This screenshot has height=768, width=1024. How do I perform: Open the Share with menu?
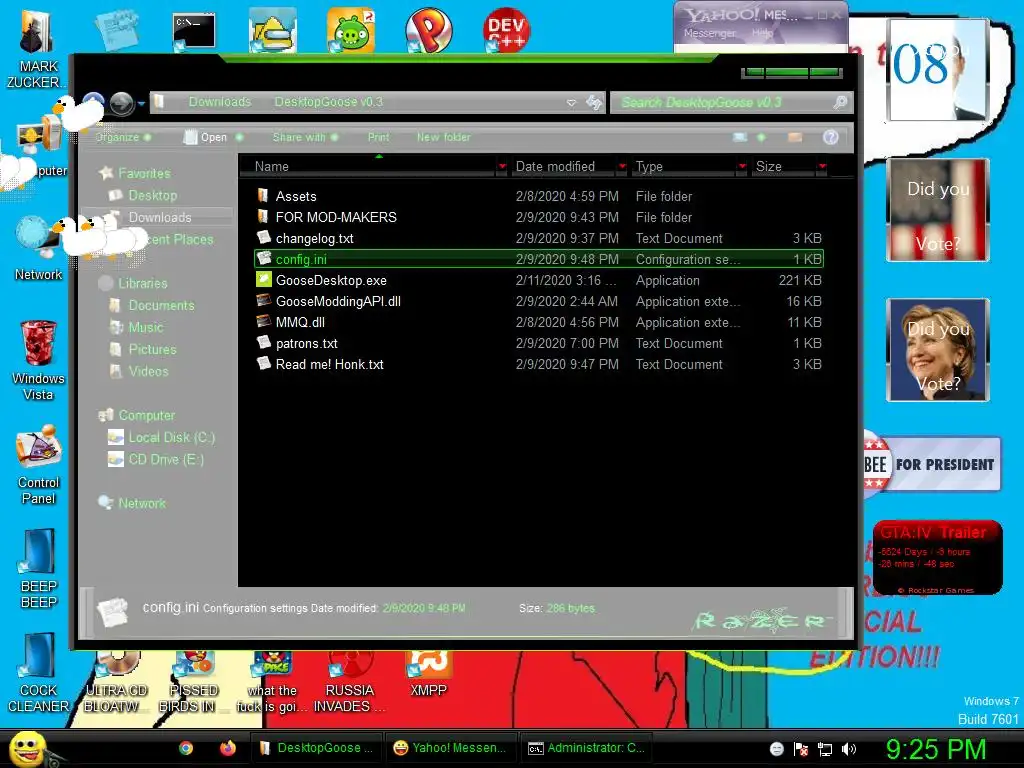305,137
